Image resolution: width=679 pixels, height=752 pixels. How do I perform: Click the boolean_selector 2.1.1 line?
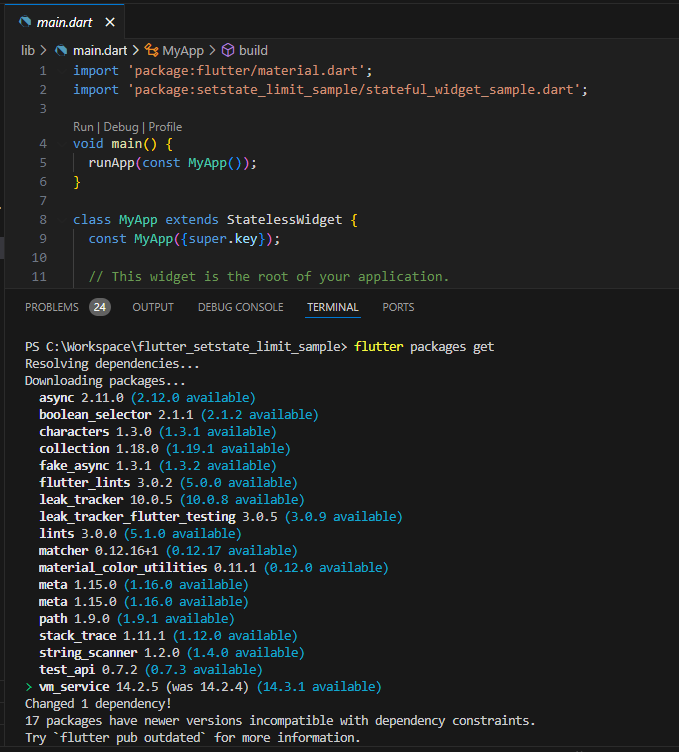(x=179, y=415)
